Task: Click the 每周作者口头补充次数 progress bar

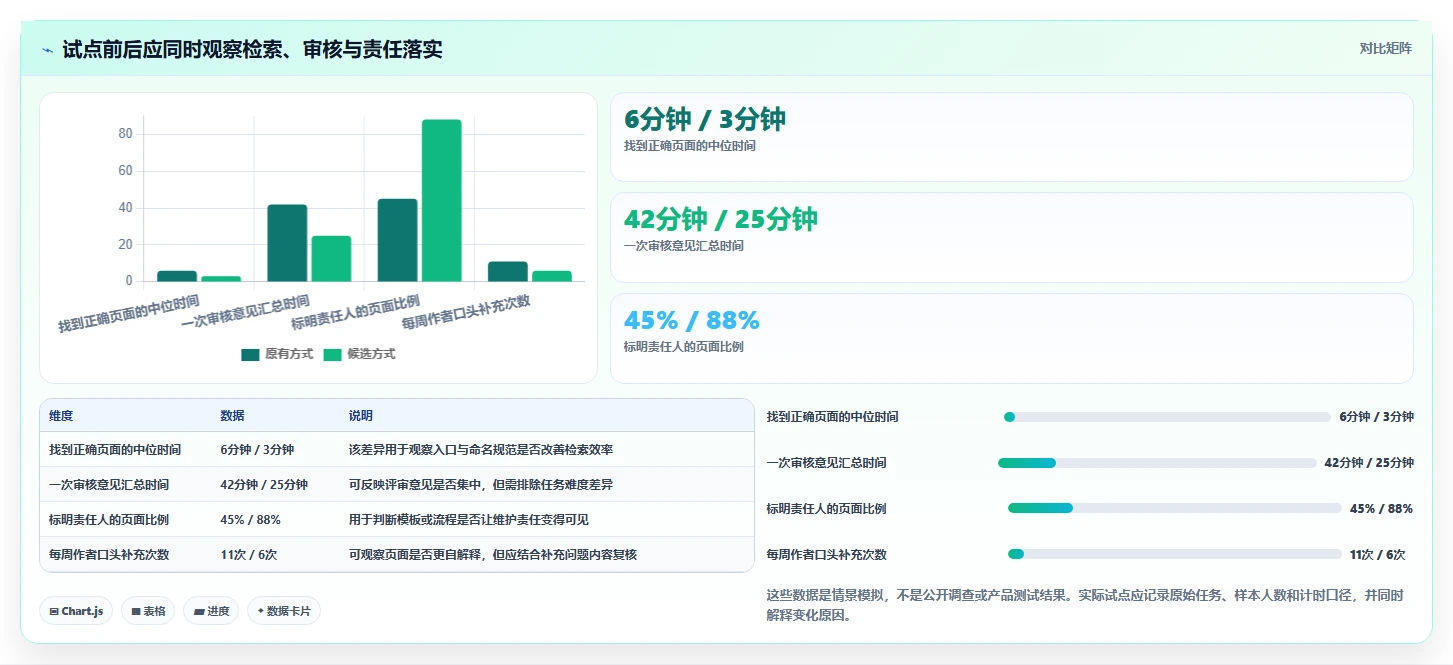Action: click(x=1174, y=554)
